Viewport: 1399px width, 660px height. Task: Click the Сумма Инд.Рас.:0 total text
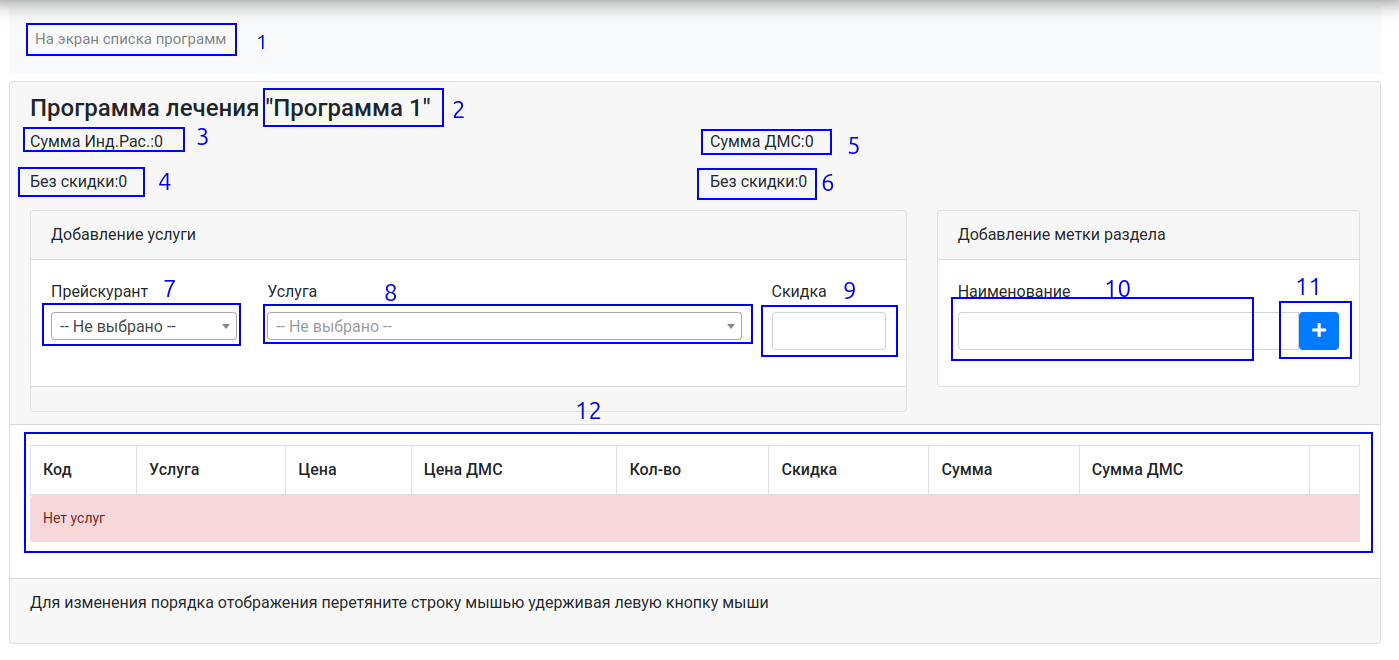coord(96,141)
